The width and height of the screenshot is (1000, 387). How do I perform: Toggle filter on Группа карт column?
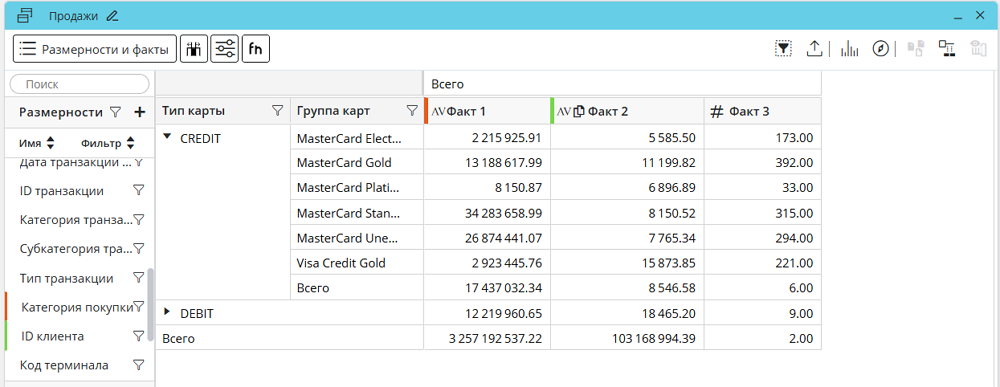tap(412, 111)
